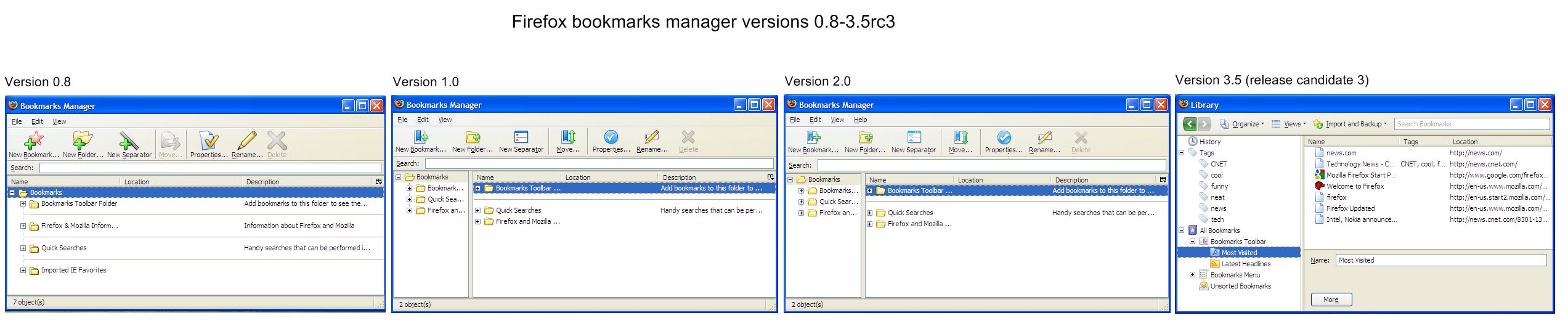Click New Separator icon in Version 1.0 window
The width and height of the screenshot is (1568, 331).
click(521, 137)
